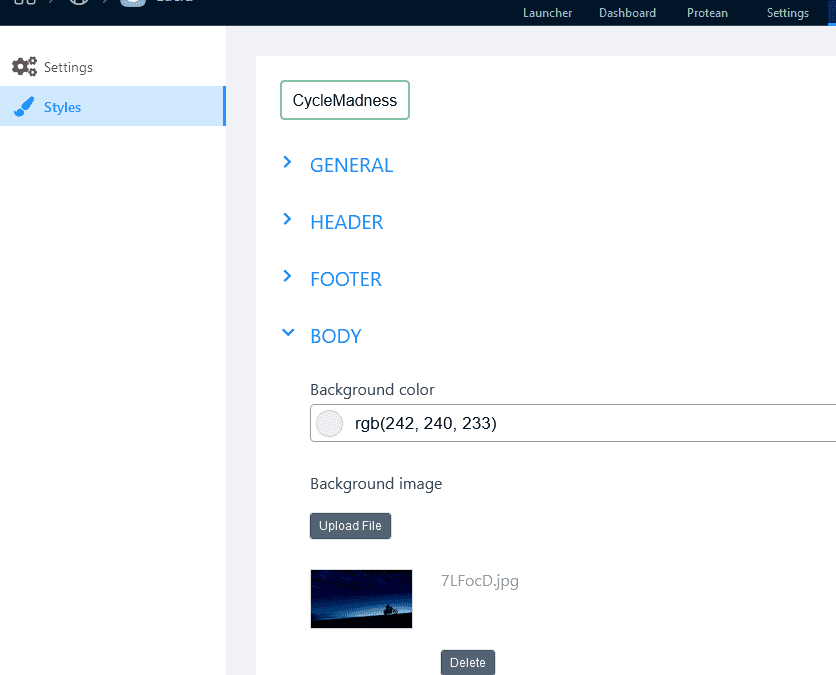Click the night sky background image thumbnail
This screenshot has height=675, width=836.
[x=361, y=599]
